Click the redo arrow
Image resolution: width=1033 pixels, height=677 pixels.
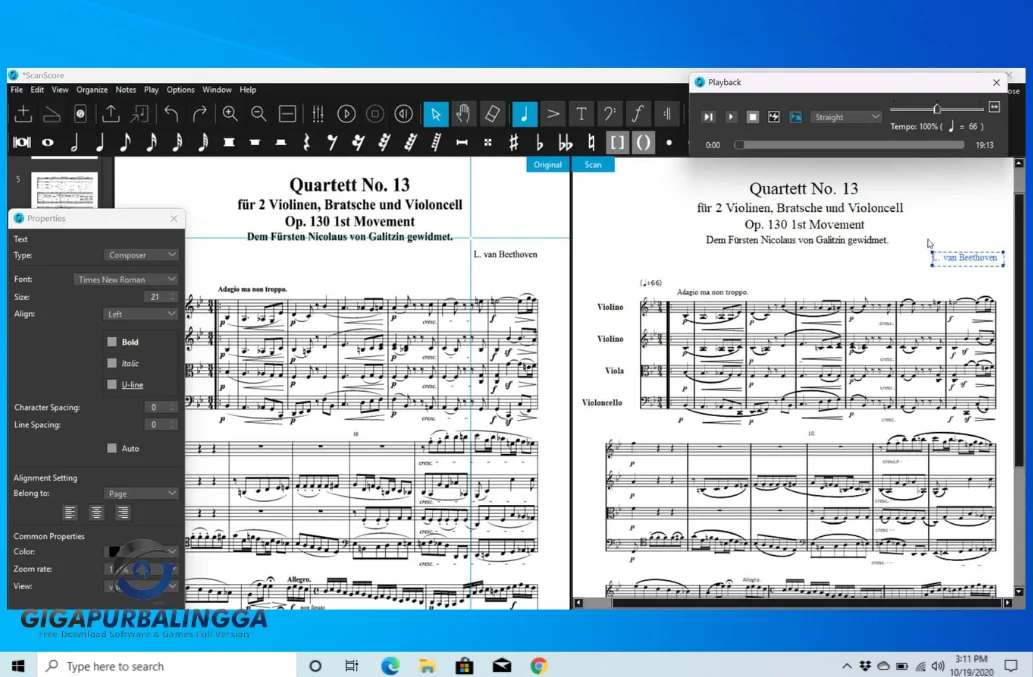pyautogui.click(x=200, y=114)
